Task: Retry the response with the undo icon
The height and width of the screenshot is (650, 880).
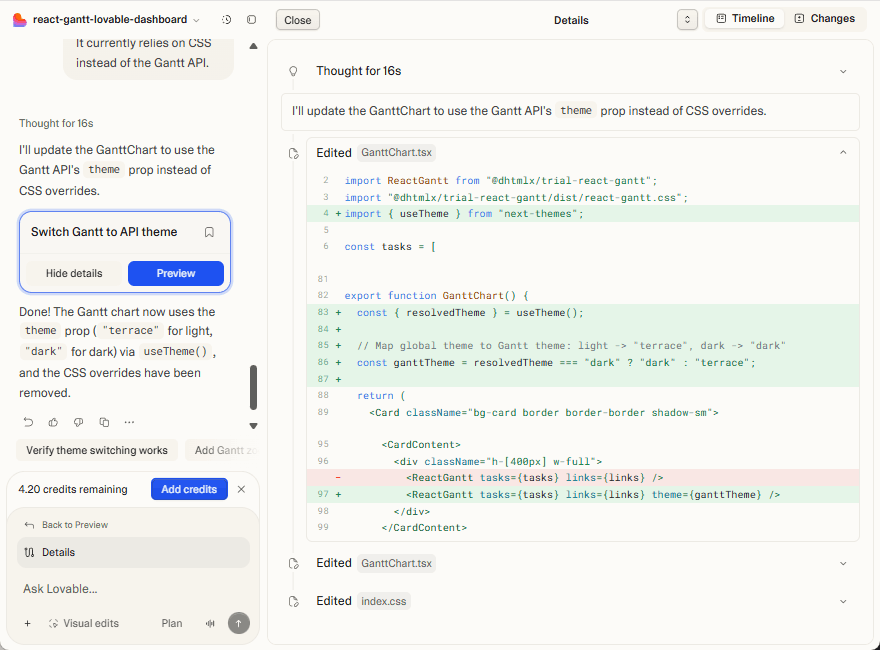Action: pos(28,423)
